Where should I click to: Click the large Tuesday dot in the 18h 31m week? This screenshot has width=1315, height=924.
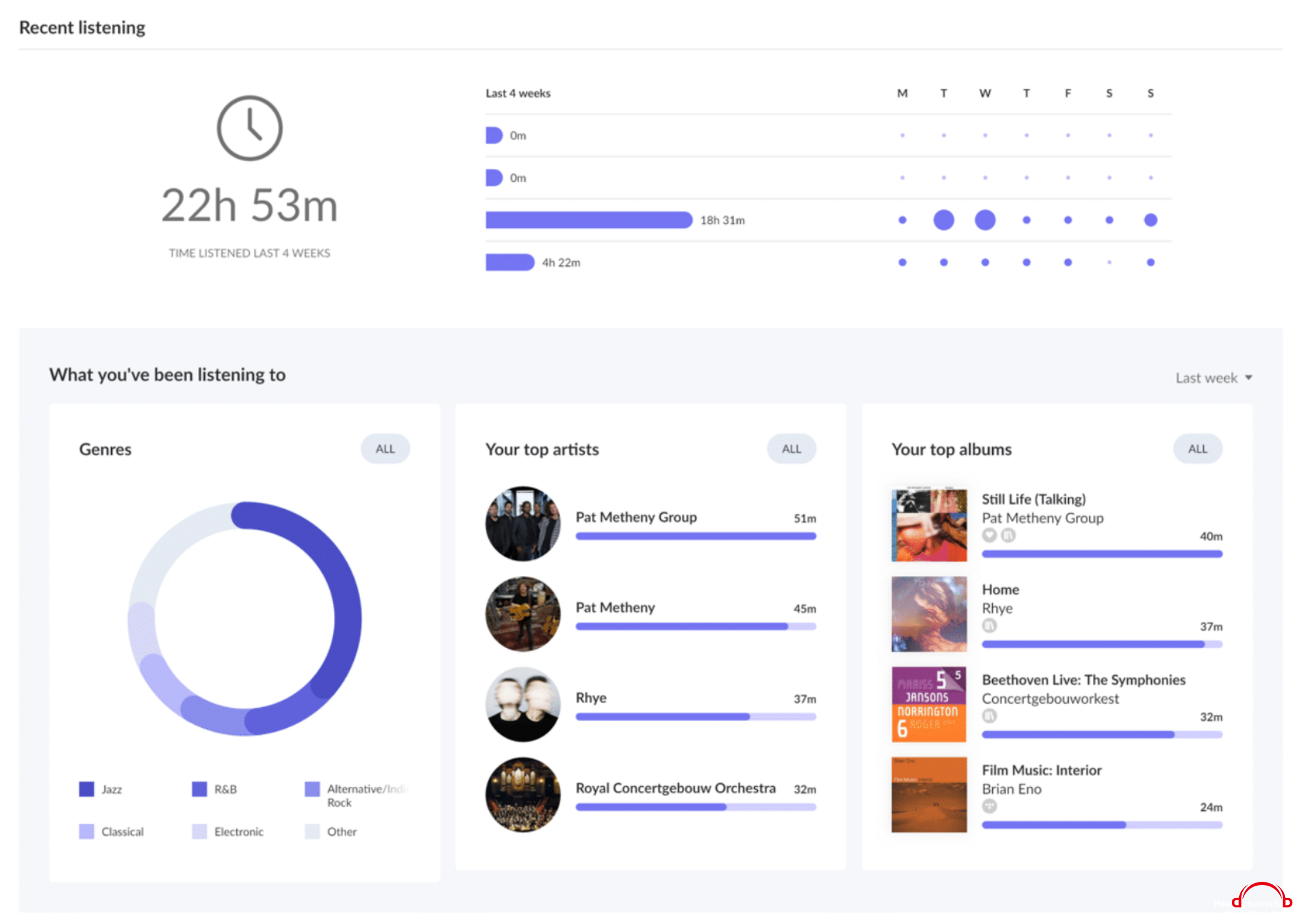click(944, 220)
